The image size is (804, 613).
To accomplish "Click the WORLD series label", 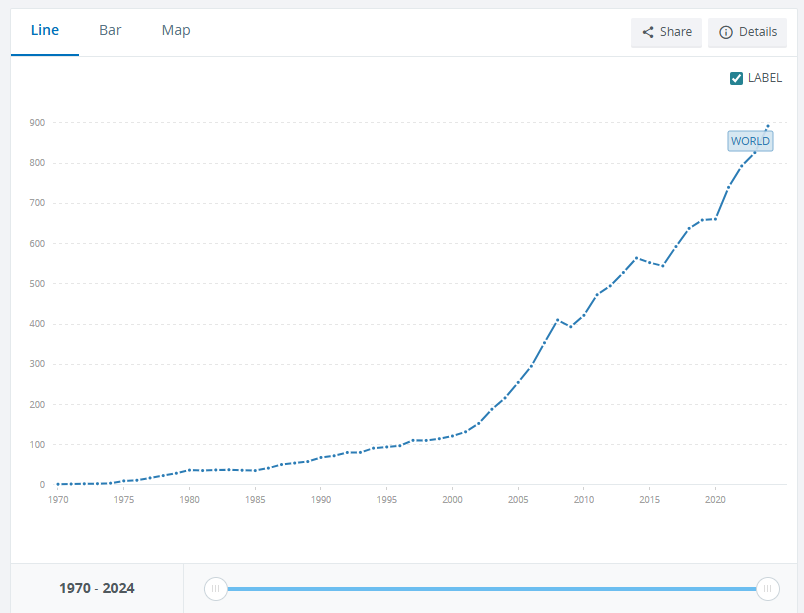I will coord(750,141).
